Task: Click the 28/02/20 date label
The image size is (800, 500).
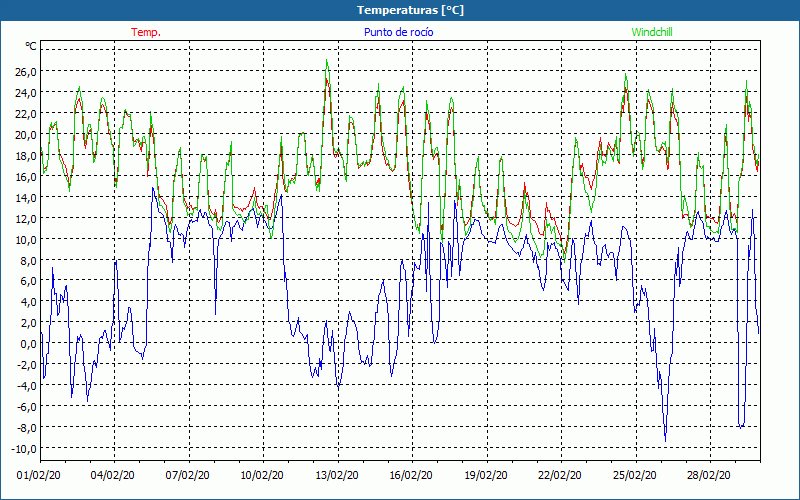Action: 709,476
